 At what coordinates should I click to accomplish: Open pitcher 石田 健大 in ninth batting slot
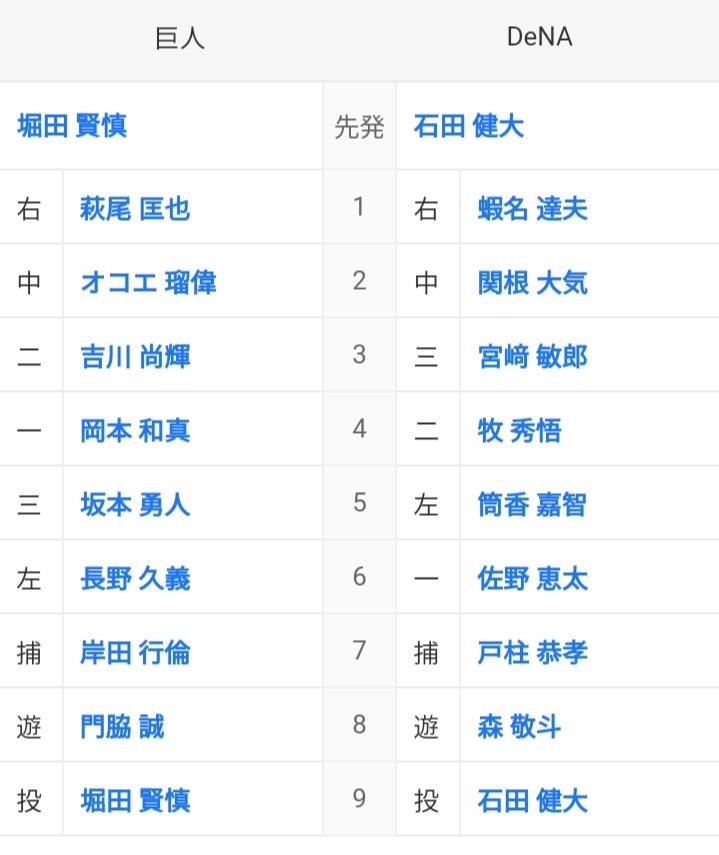[x=533, y=800]
